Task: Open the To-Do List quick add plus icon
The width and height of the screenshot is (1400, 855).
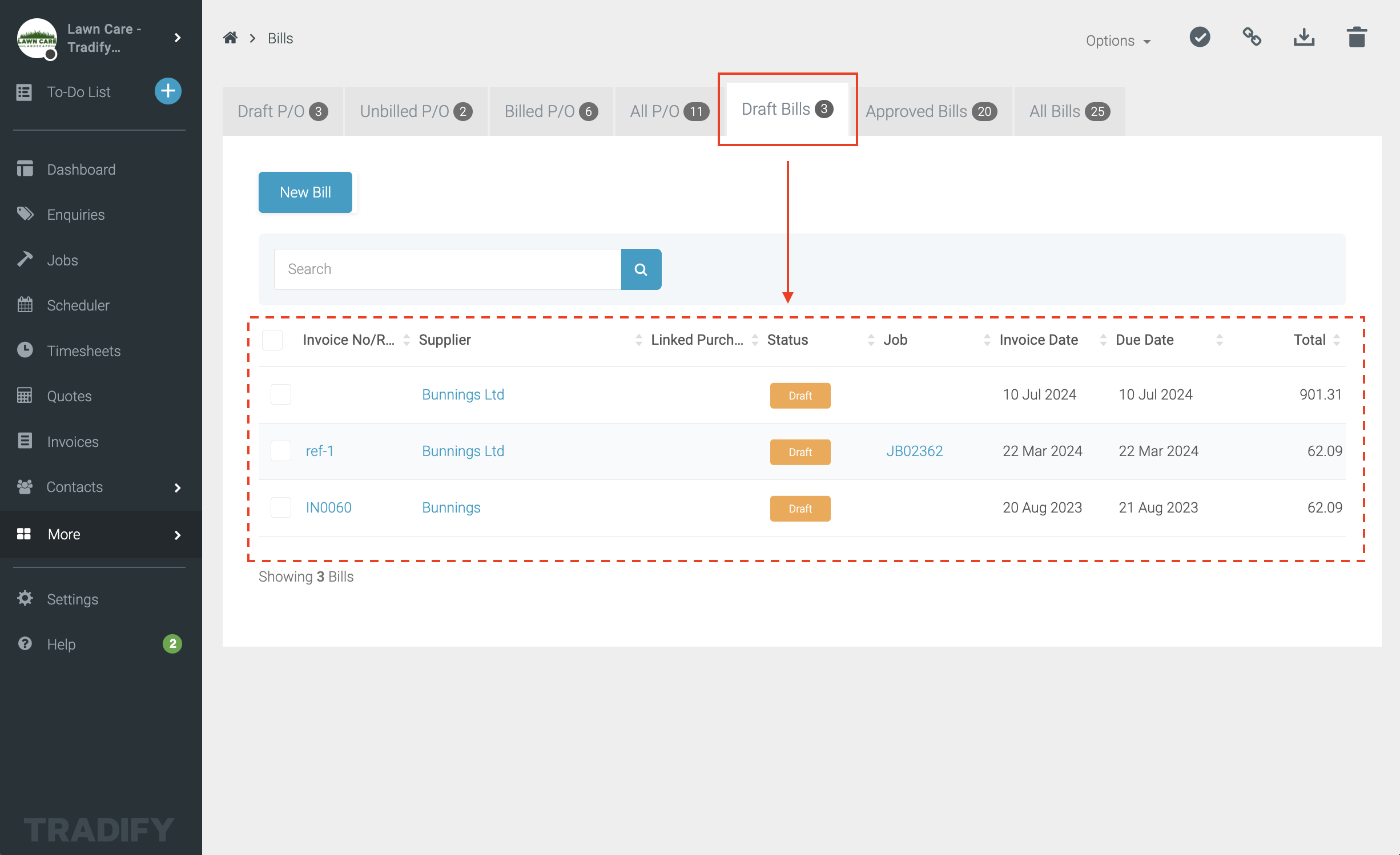Action: pos(168,91)
